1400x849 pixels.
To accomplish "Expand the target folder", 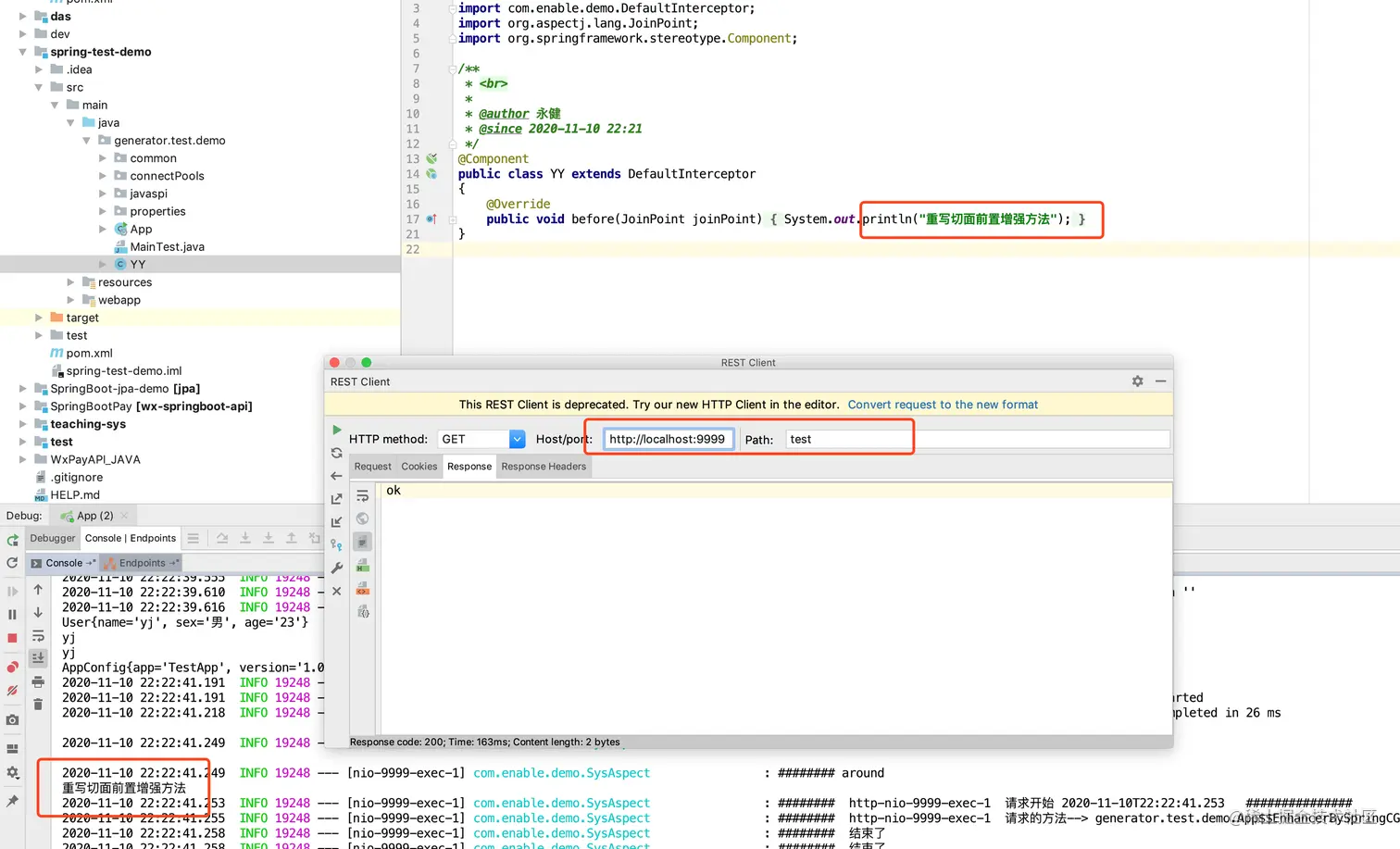I will point(39,318).
